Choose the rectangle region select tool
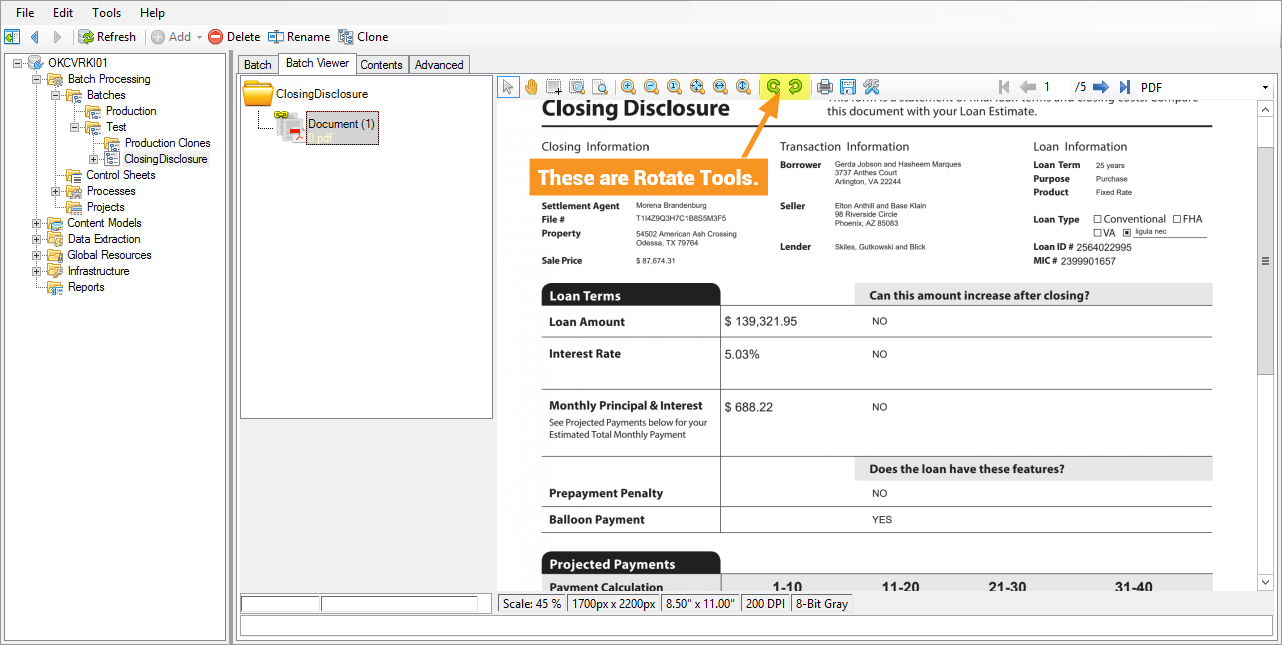The width and height of the screenshot is (1282, 645). (x=553, y=87)
